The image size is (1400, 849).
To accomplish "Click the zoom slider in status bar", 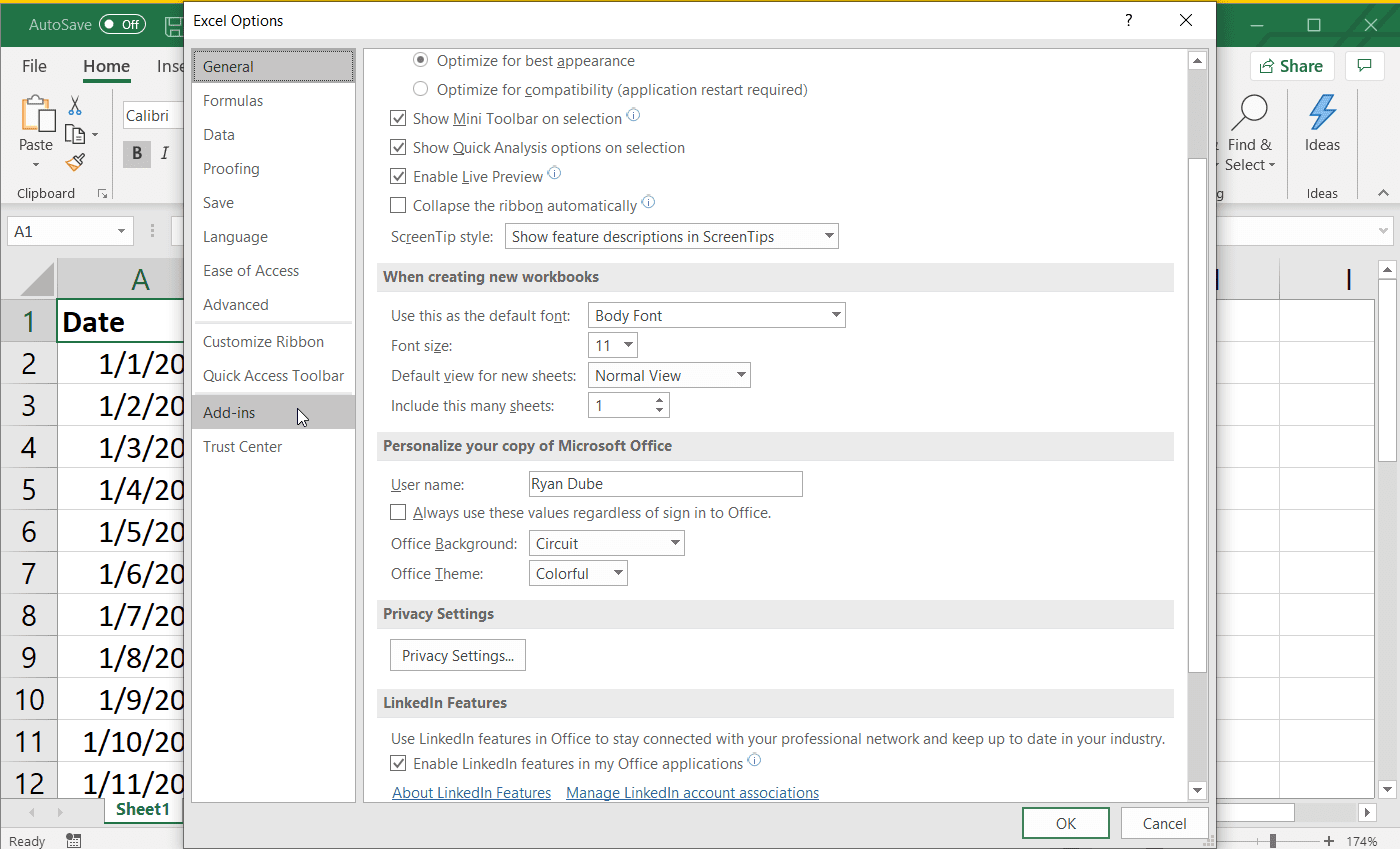I will [x=1272, y=841].
